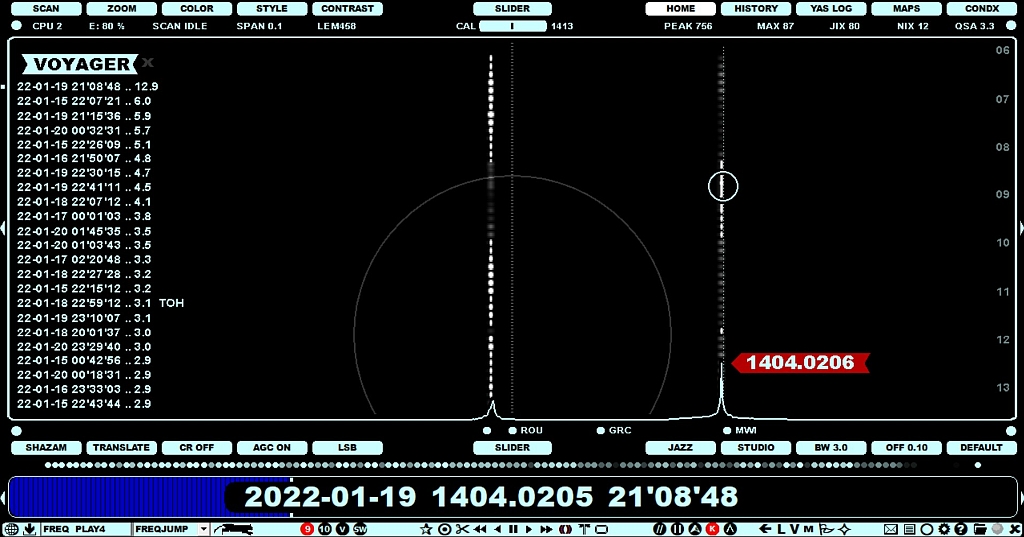Click the download arrow icon
The width and height of the screenshot is (1024, 537).
tap(29, 528)
